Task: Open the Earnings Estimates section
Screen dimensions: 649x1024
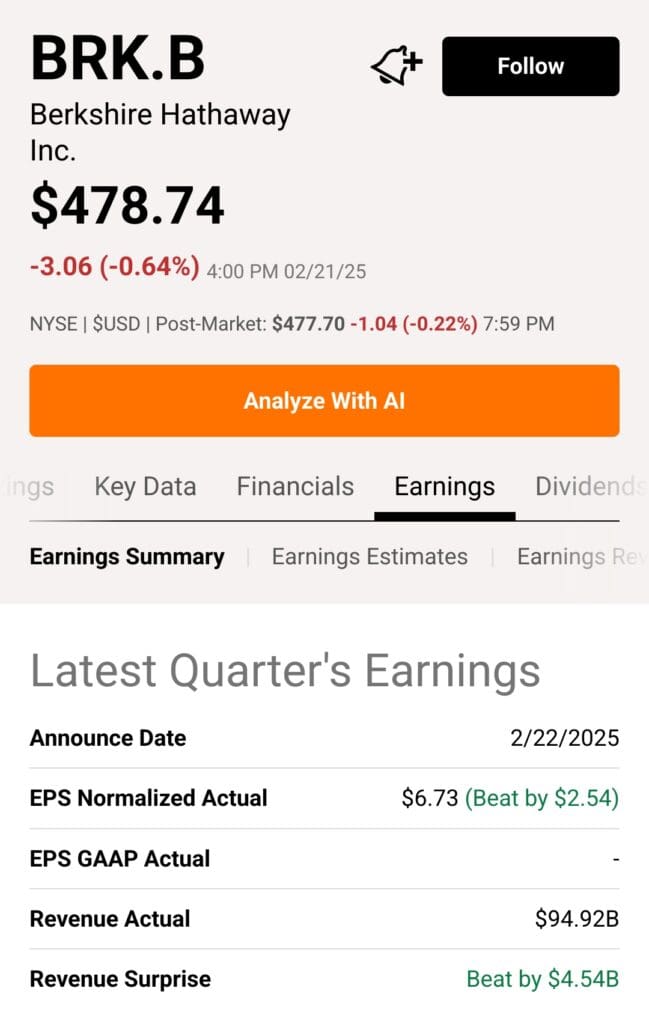Action: pos(369,557)
